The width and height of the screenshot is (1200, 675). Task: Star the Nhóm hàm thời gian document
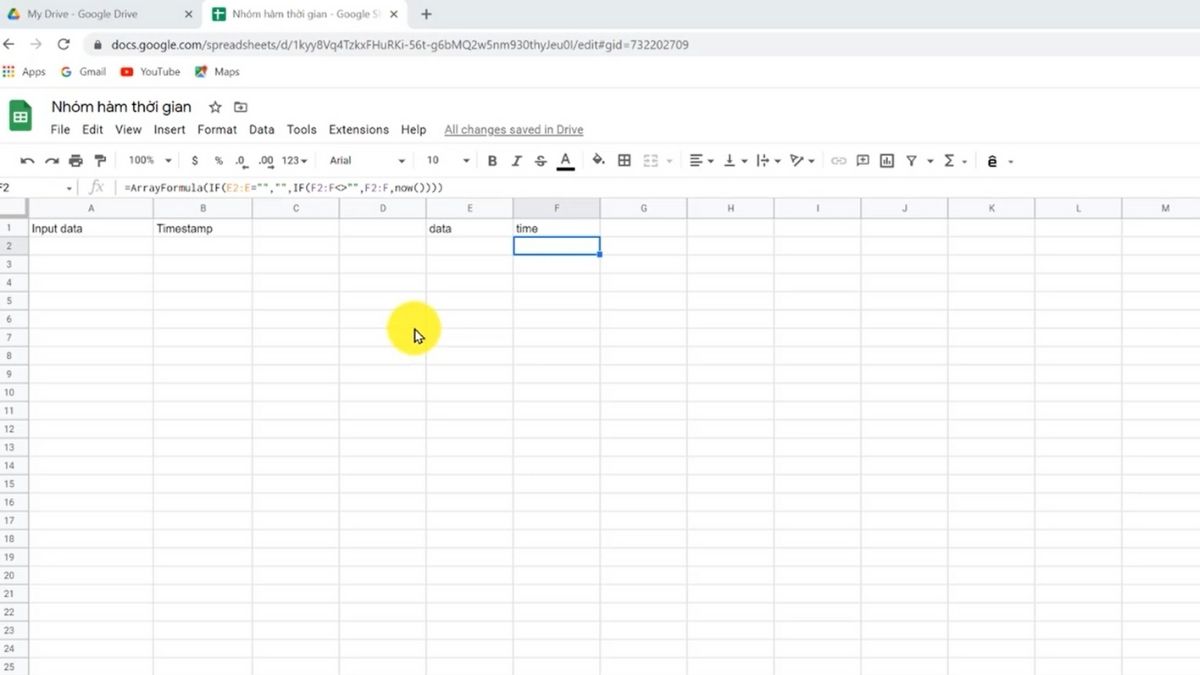tap(215, 107)
